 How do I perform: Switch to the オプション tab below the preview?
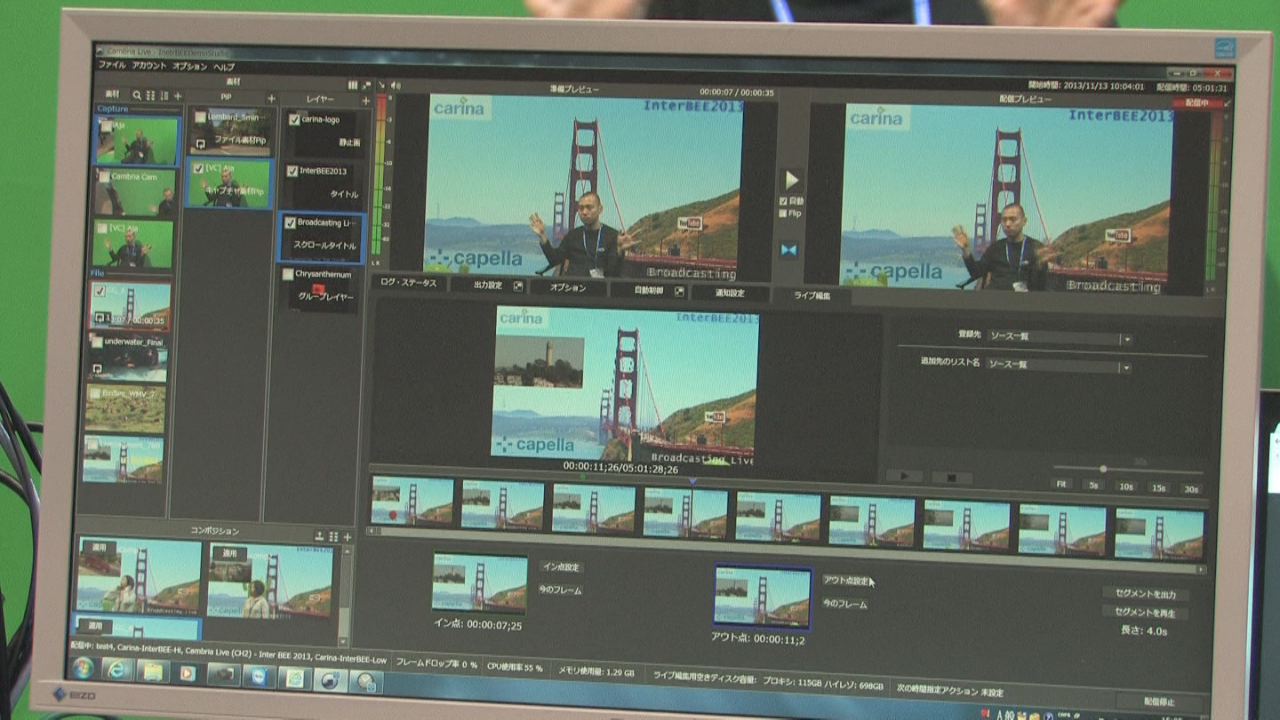point(568,287)
